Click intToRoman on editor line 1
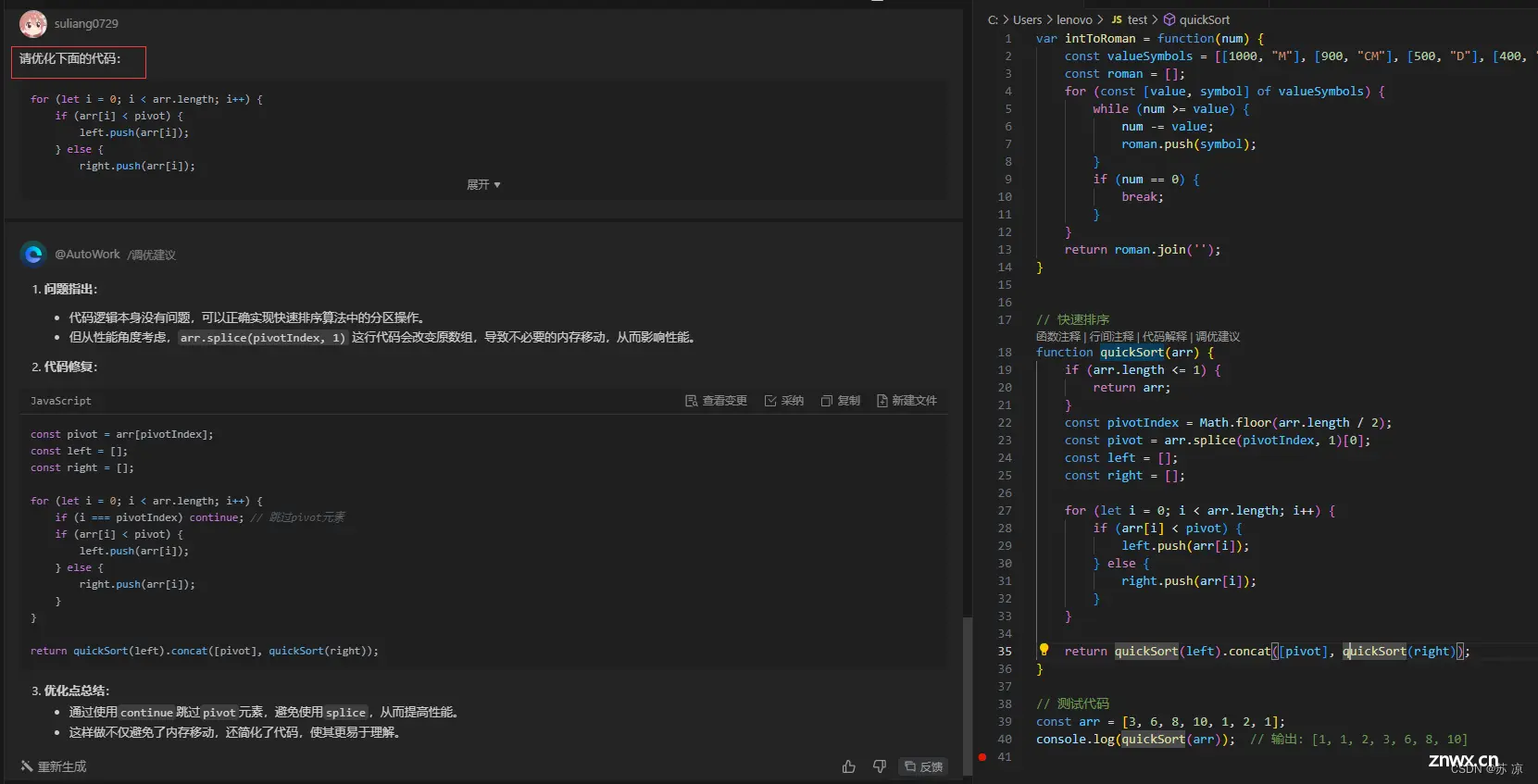 (1100, 39)
